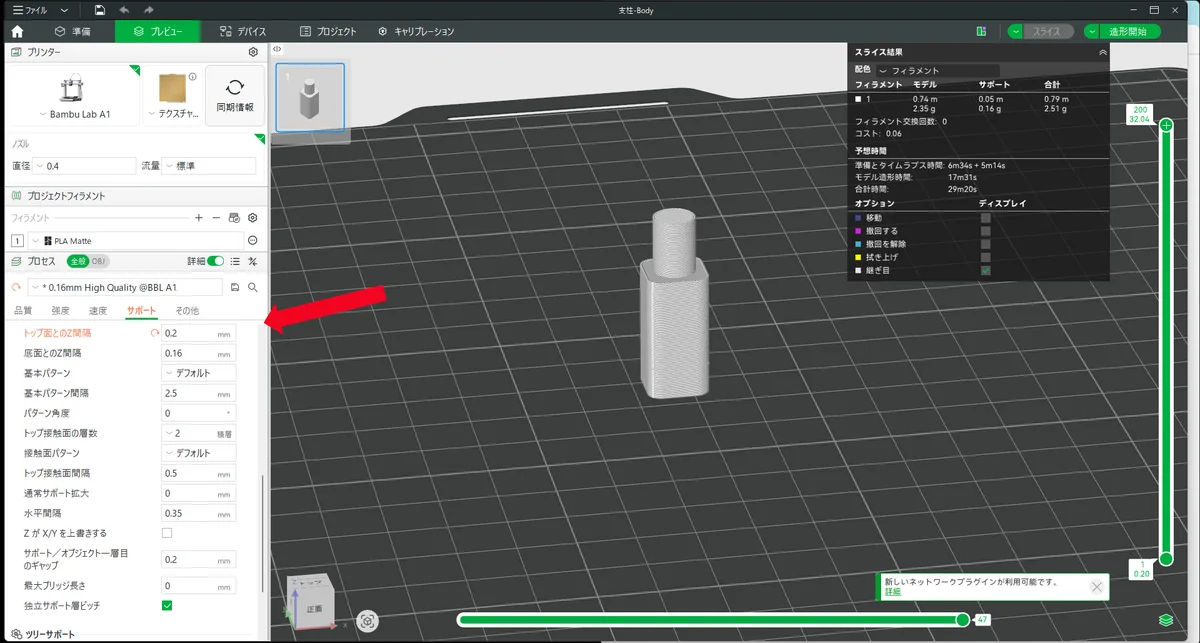Click PLA Matte edit circle icon

click(252, 241)
